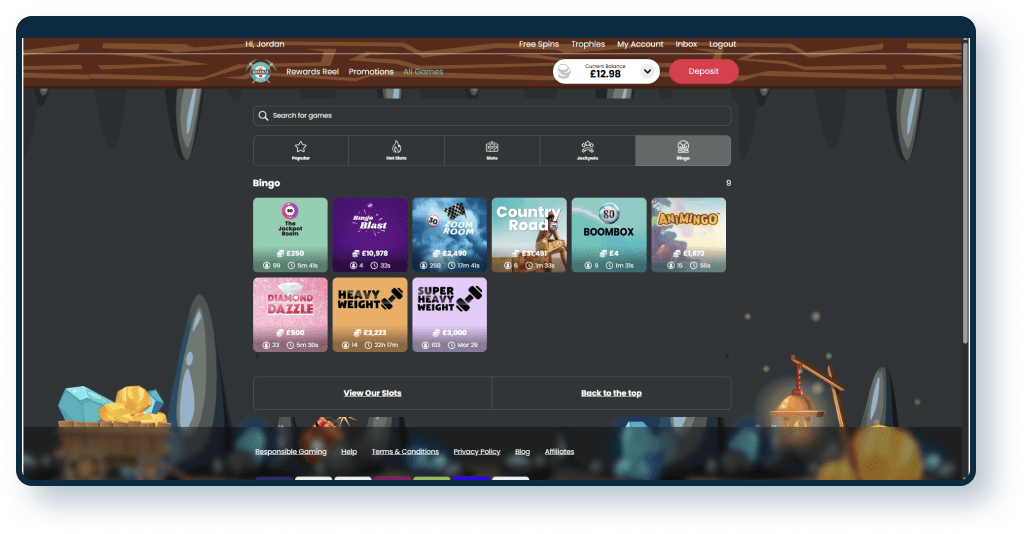This screenshot has height=534, width=1024.
Task: Launch The Jackpot Room bingo game
Action: pyautogui.click(x=290, y=234)
